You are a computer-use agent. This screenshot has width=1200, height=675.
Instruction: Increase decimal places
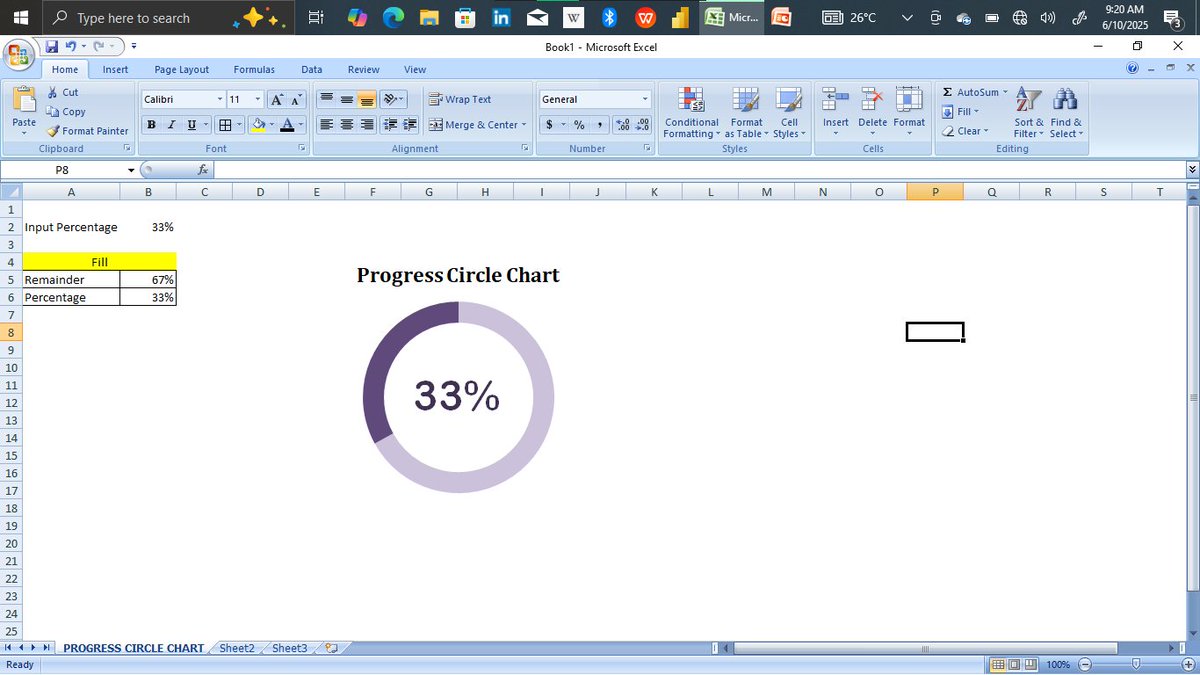tap(623, 125)
